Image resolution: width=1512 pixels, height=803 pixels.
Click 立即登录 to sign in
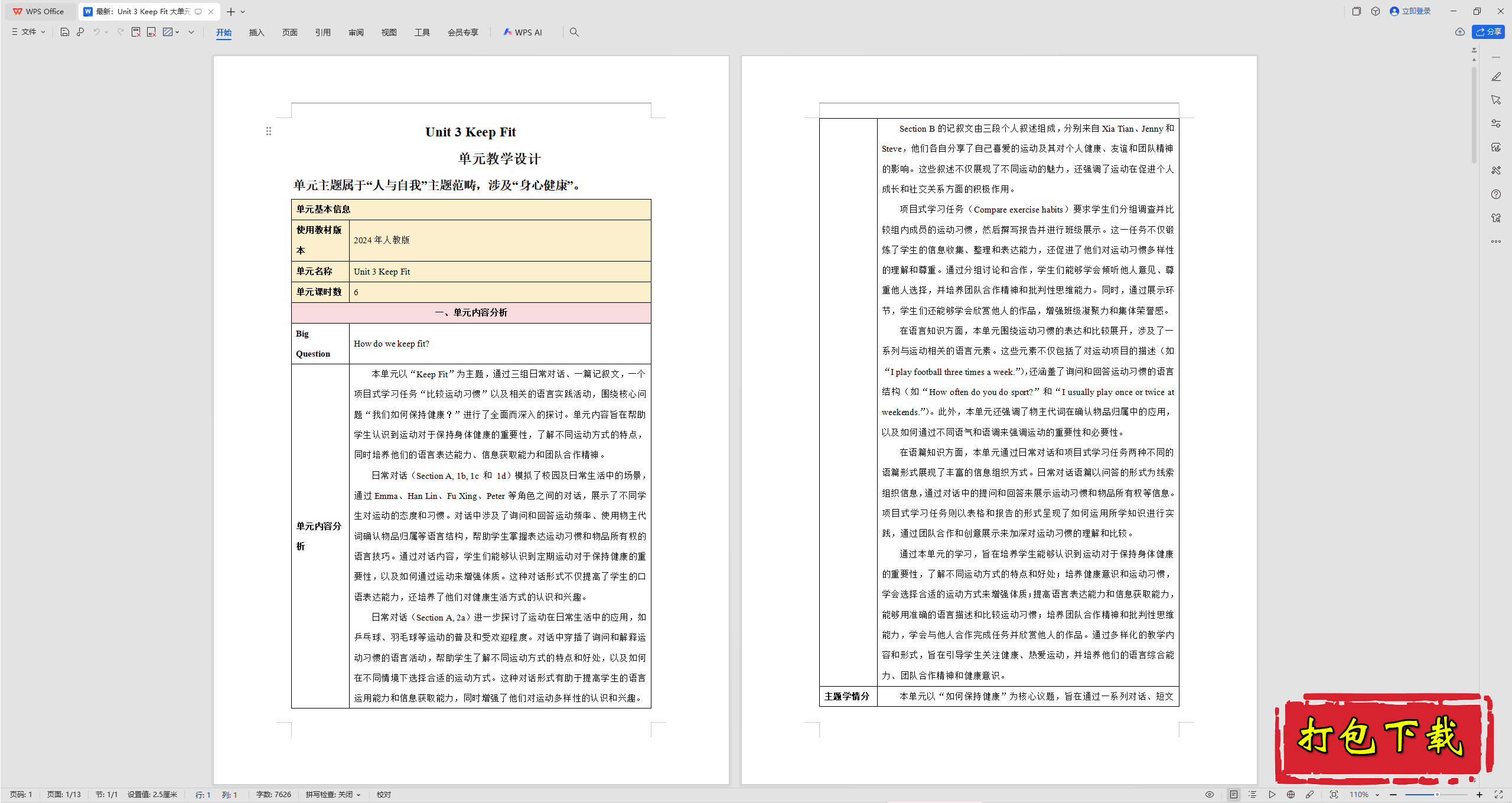coord(1410,11)
